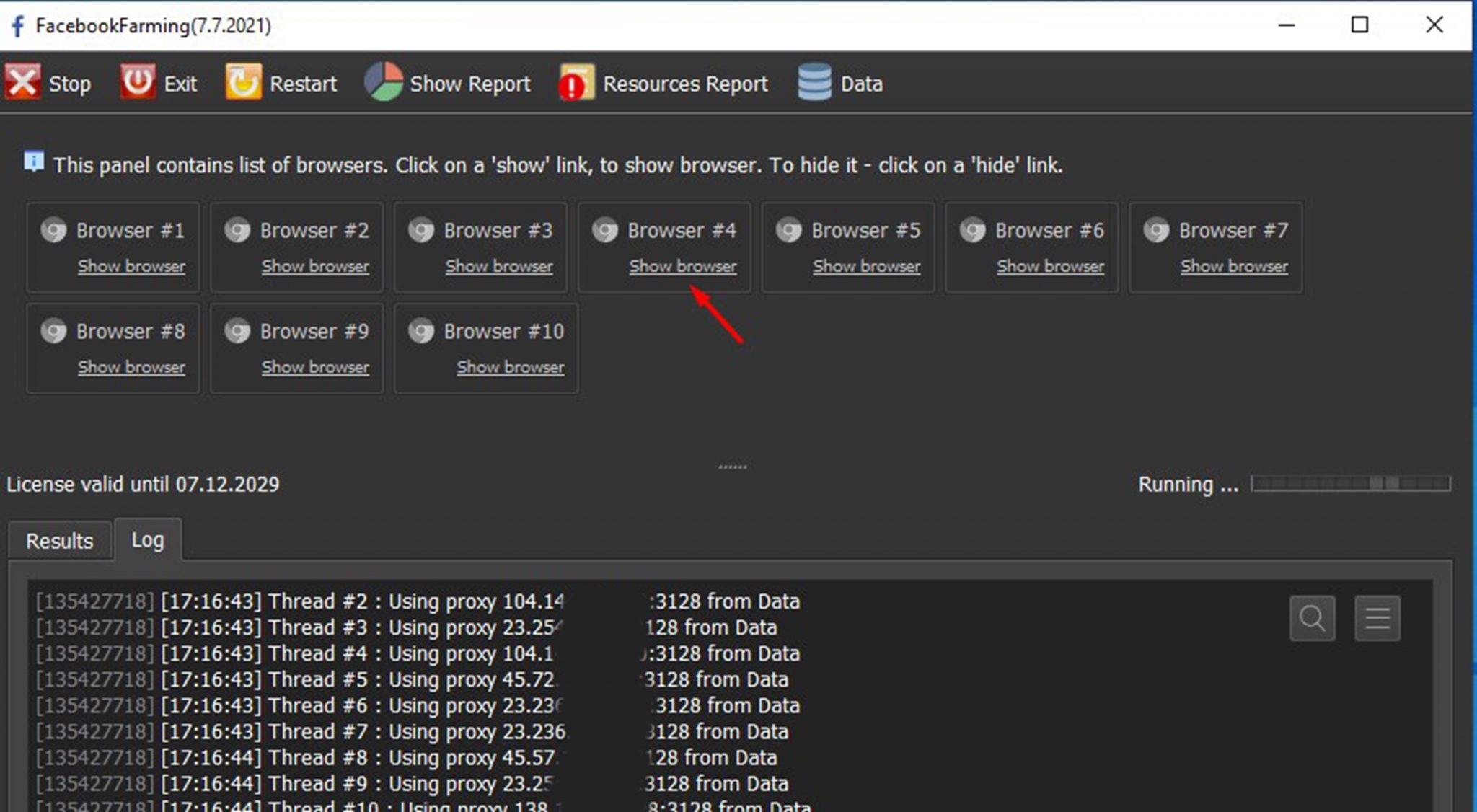Click the Running progress bar
Image resolution: width=1477 pixels, height=812 pixels.
(x=1351, y=483)
